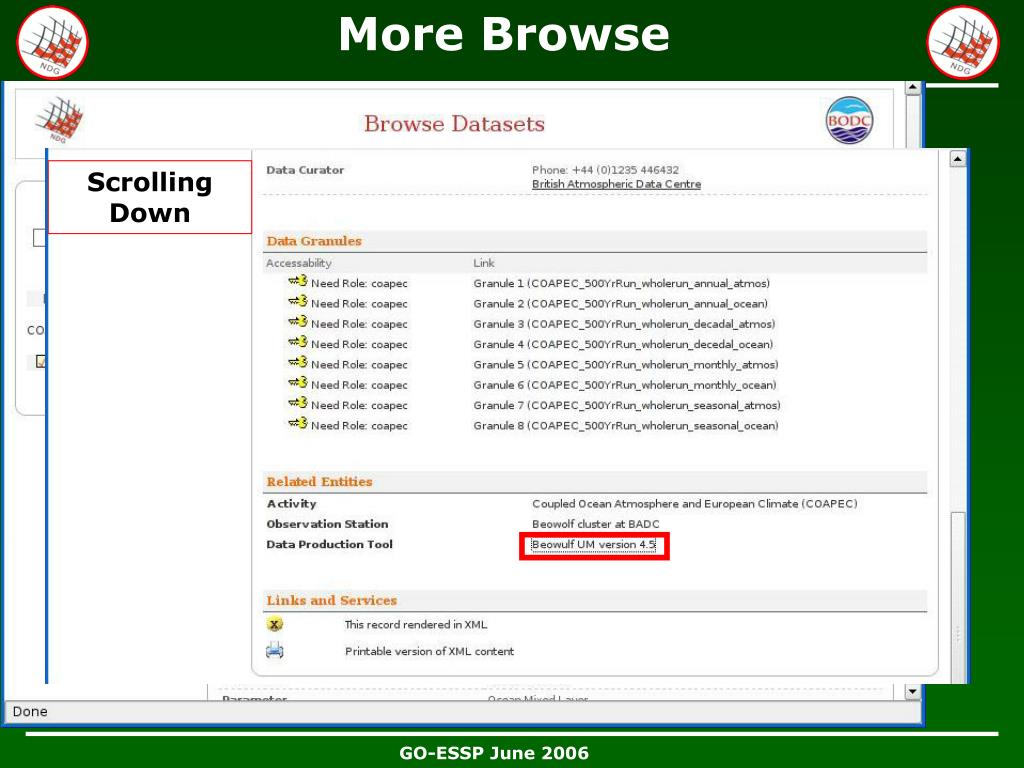This screenshot has height=768, width=1024.
Task: Click the Related Entities section header
Action: pyautogui.click(x=319, y=481)
